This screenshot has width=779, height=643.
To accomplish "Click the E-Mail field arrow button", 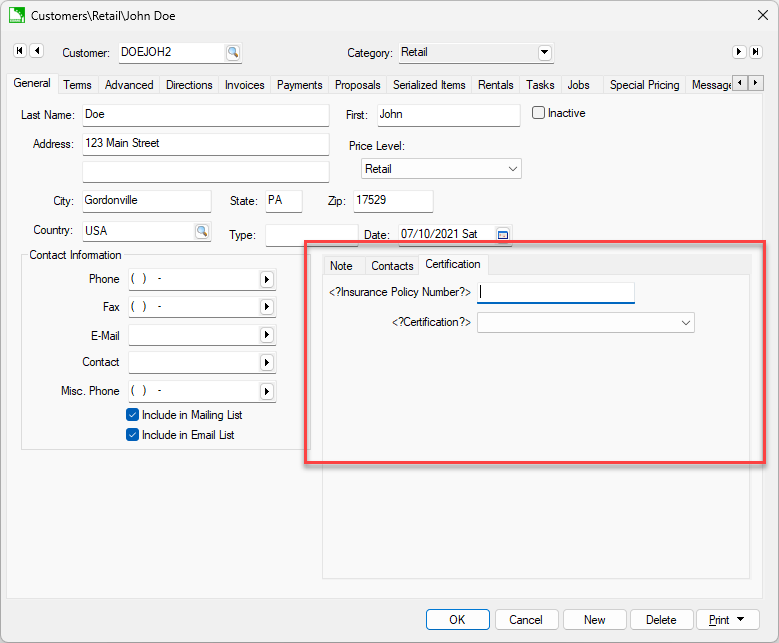I will pyautogui.click(x=267, y=336).
